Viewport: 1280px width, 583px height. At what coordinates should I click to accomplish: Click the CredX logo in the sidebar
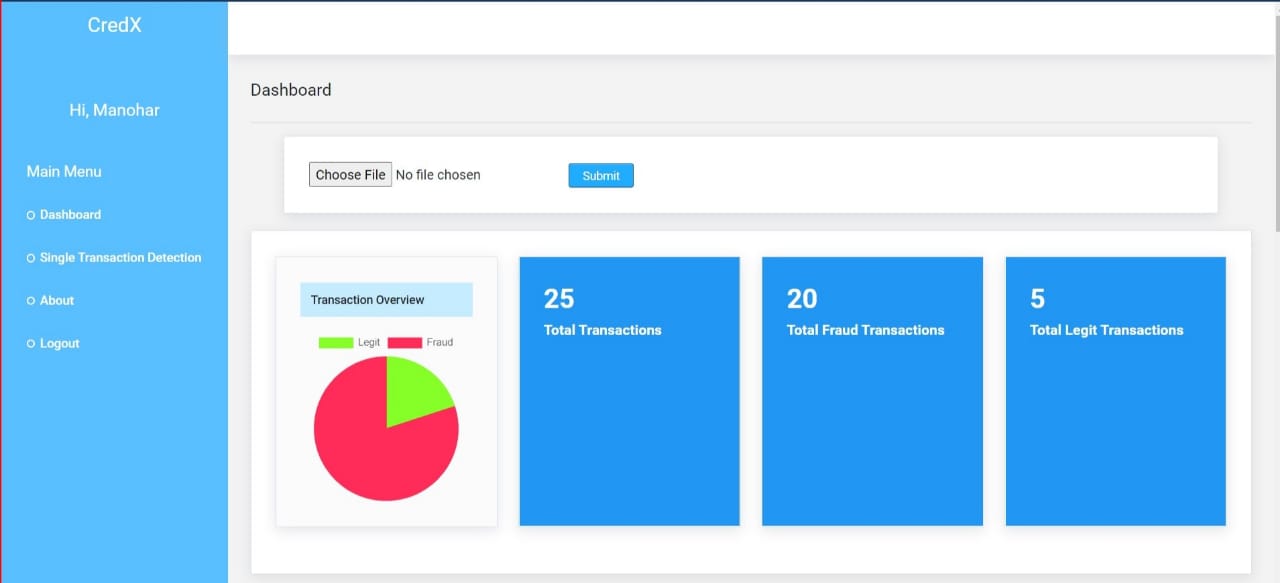(x=114, y=24)
